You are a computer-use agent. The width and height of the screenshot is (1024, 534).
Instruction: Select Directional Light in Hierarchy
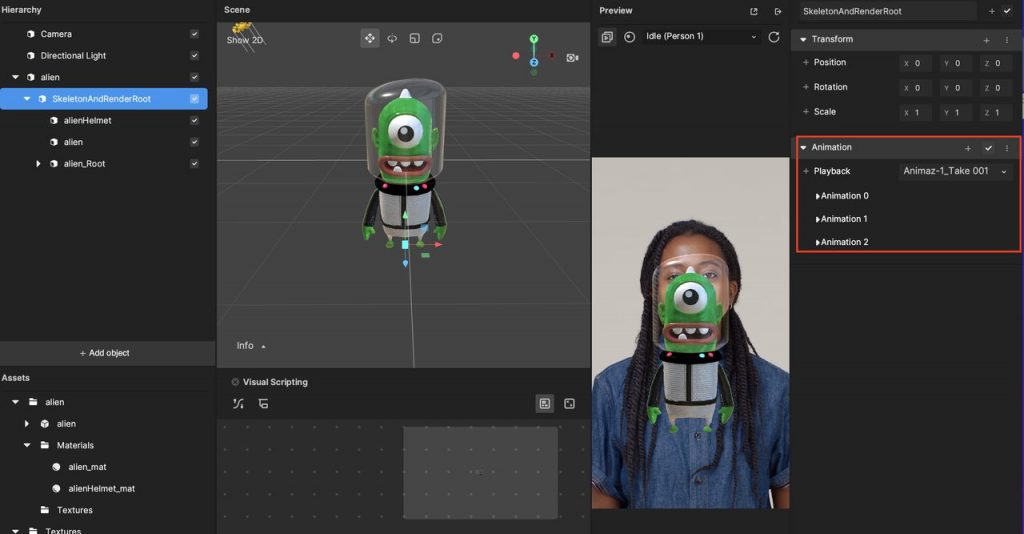(x=73, y=55)
